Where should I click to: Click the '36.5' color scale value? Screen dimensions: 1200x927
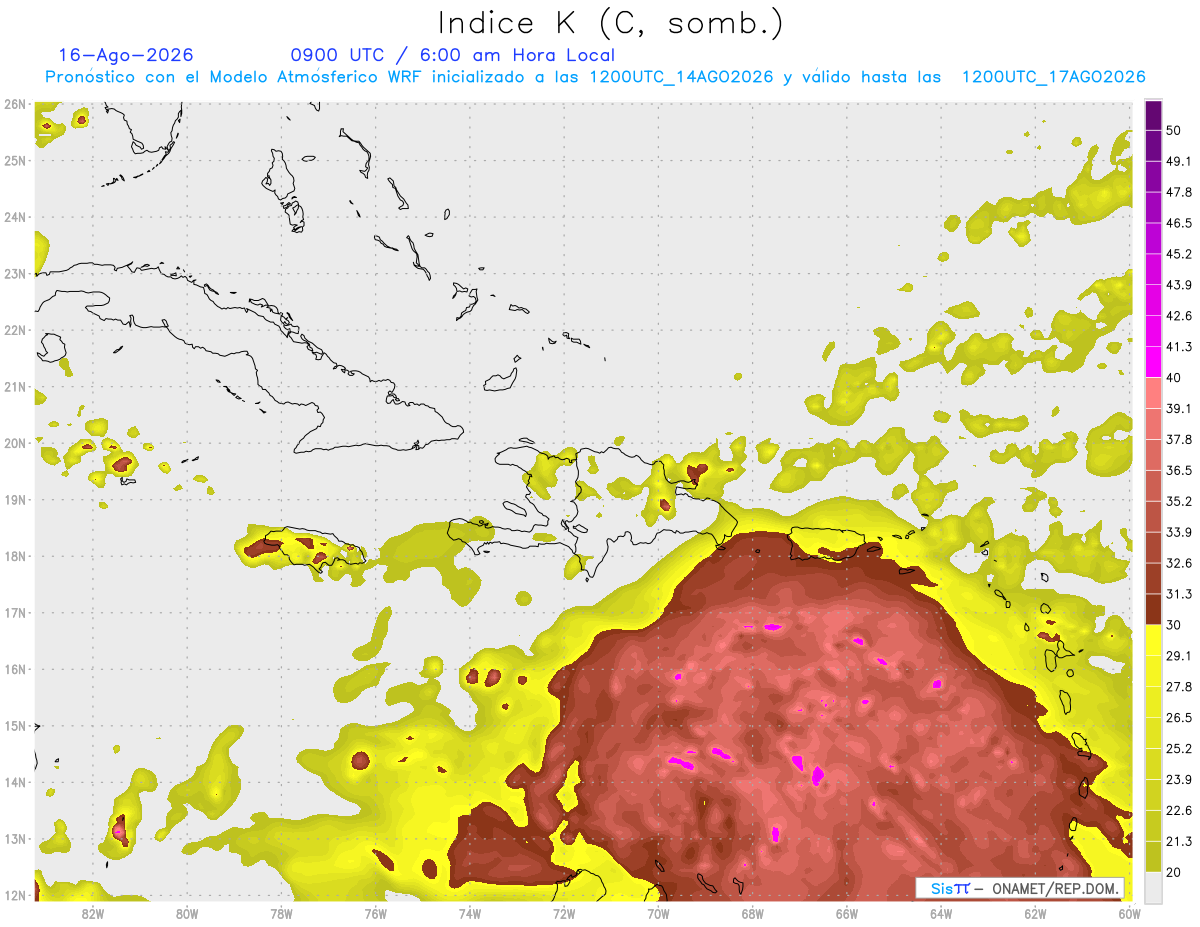(1178, 471)
